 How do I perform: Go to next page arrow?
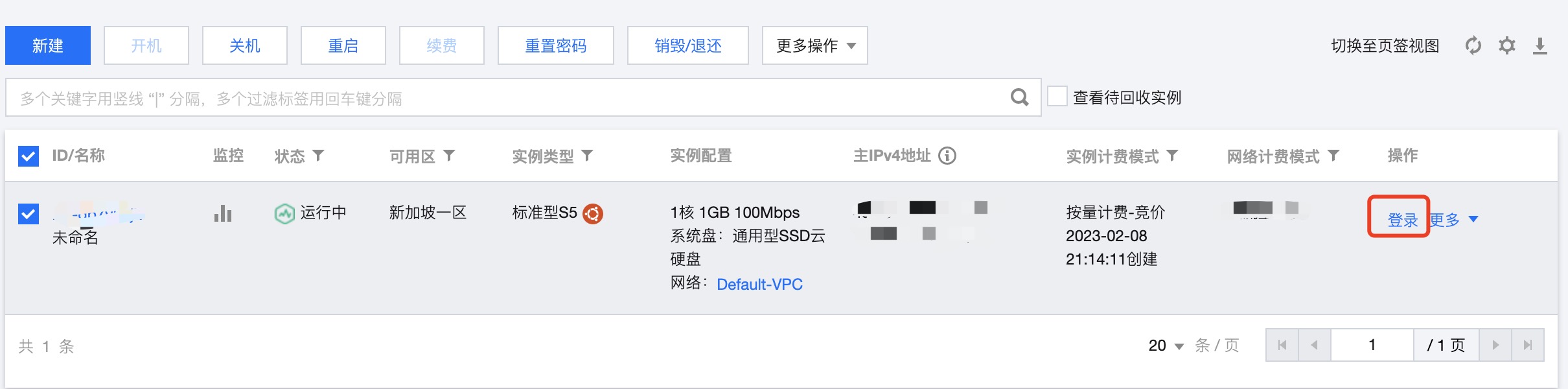point(1495,345)
